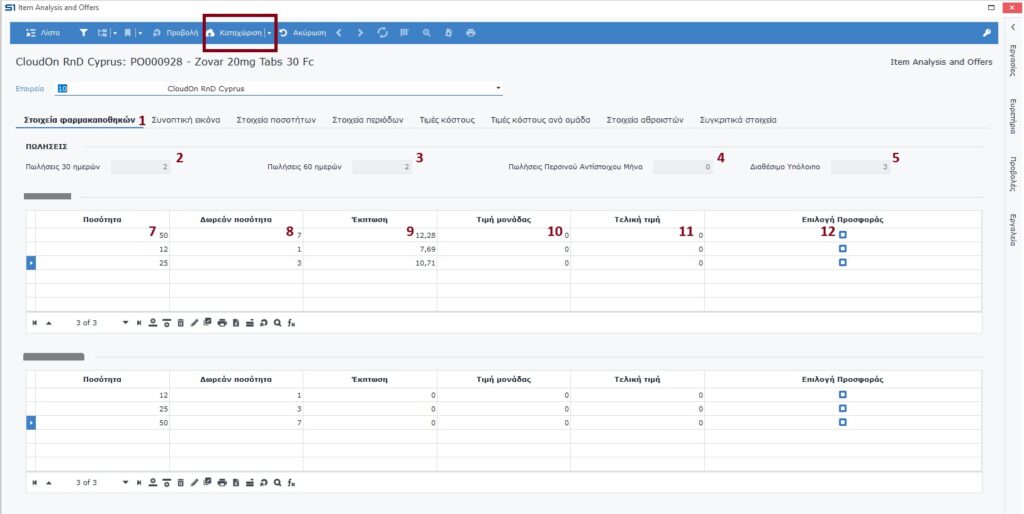This screenshot has height=514, width=1024.
Task: Click the print icon in top toolbar
Action: 470,33
